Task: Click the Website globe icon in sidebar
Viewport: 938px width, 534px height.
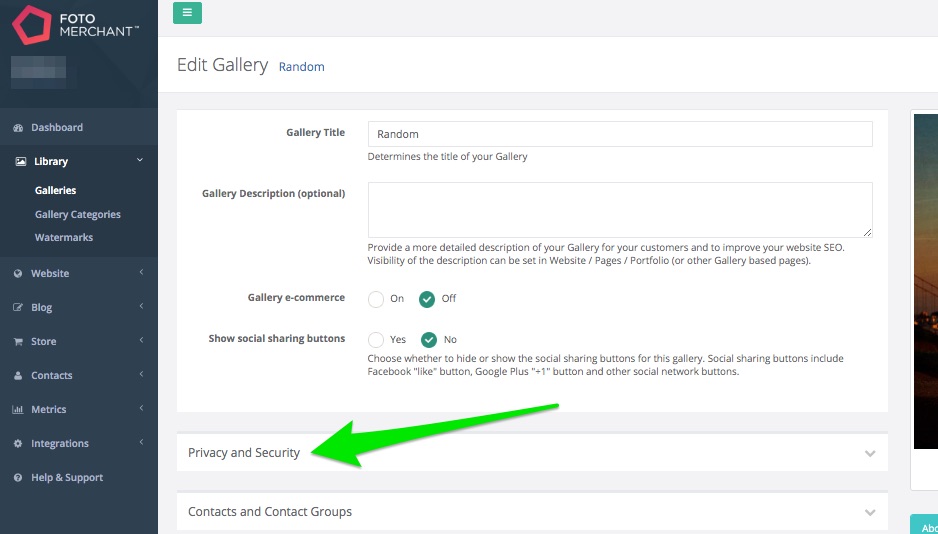Action: (18, 273)
